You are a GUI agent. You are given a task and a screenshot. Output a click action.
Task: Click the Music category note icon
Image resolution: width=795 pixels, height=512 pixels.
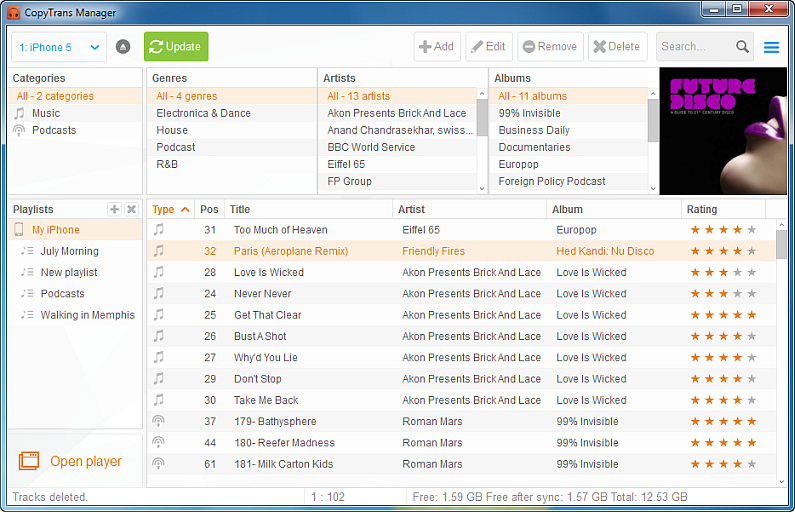pos(19,113)
